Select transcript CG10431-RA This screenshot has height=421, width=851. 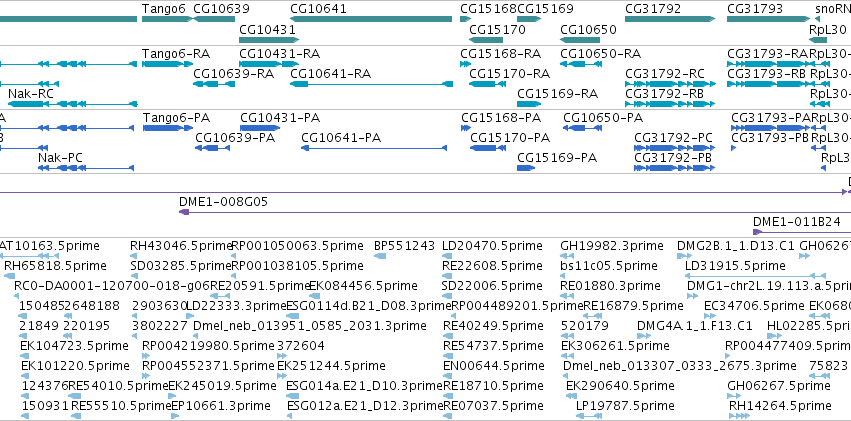click(x=280, y=54)
